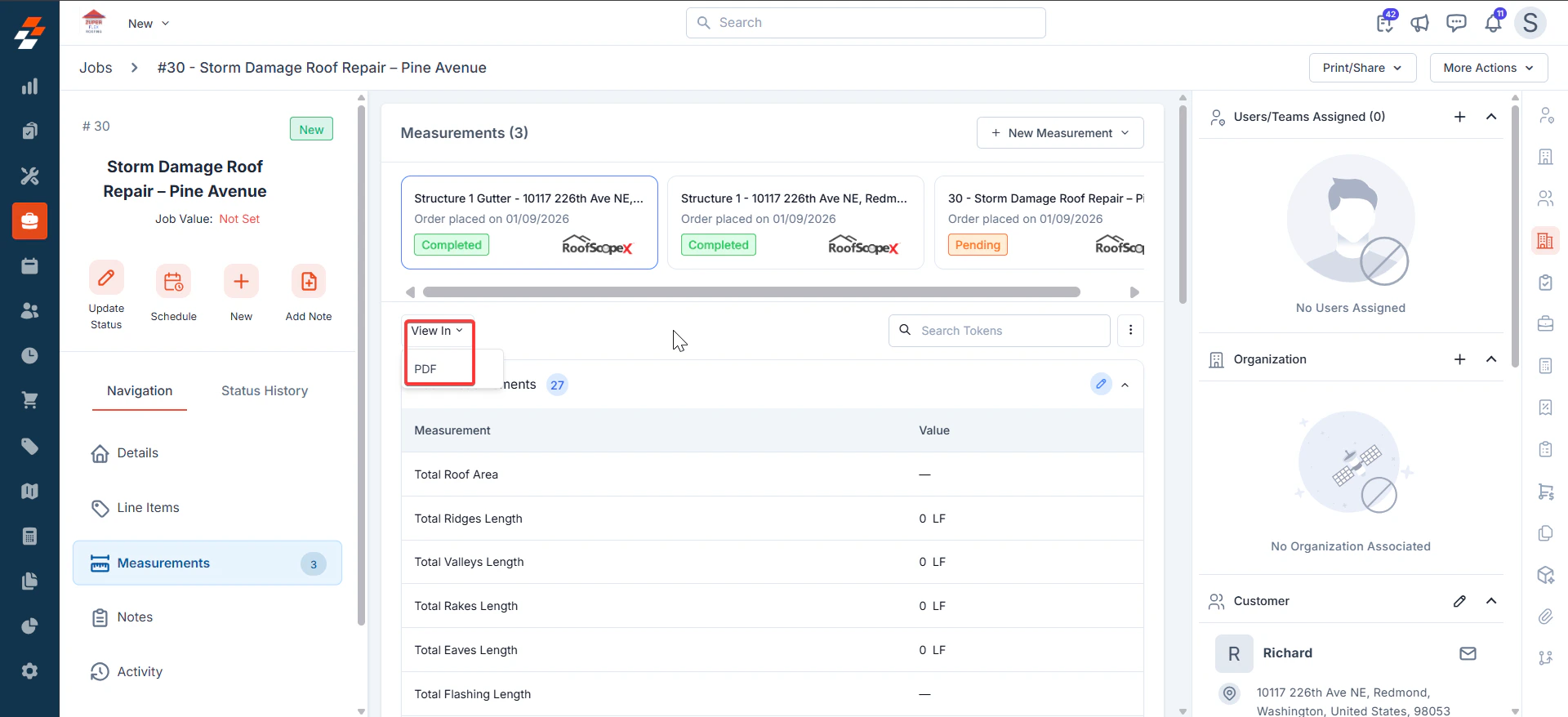Collapse the Organization section
Viewport: 1568px width, 717px height.
1491,359
